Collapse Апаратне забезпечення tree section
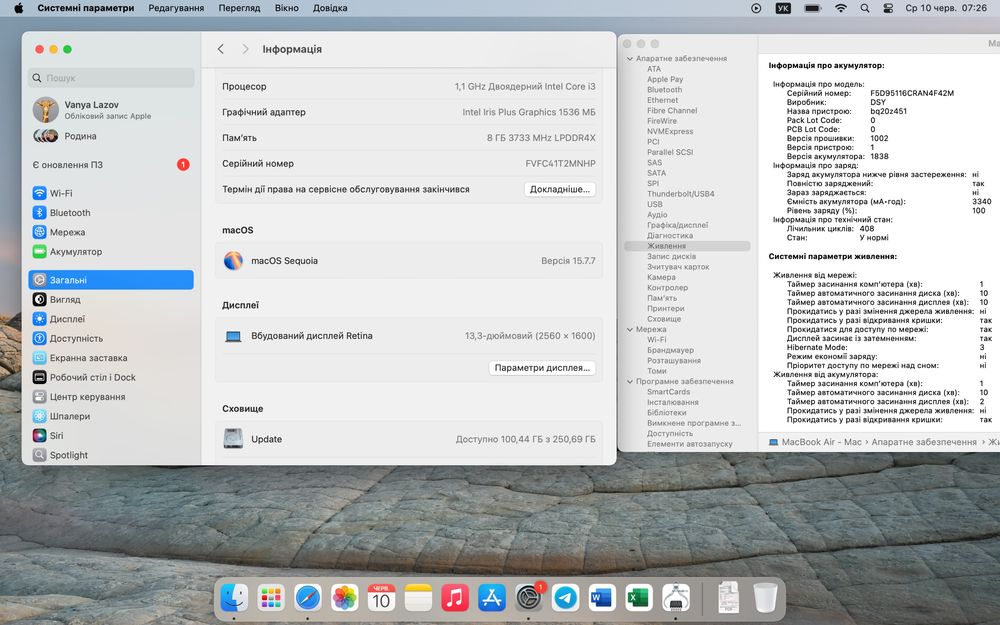1000x625 pixels. [630, 59]
